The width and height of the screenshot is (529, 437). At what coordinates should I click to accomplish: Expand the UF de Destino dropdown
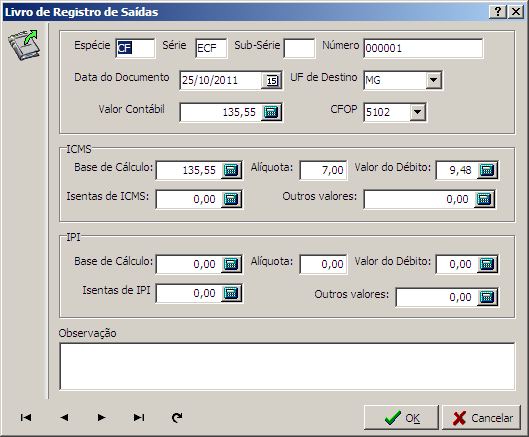434,80
